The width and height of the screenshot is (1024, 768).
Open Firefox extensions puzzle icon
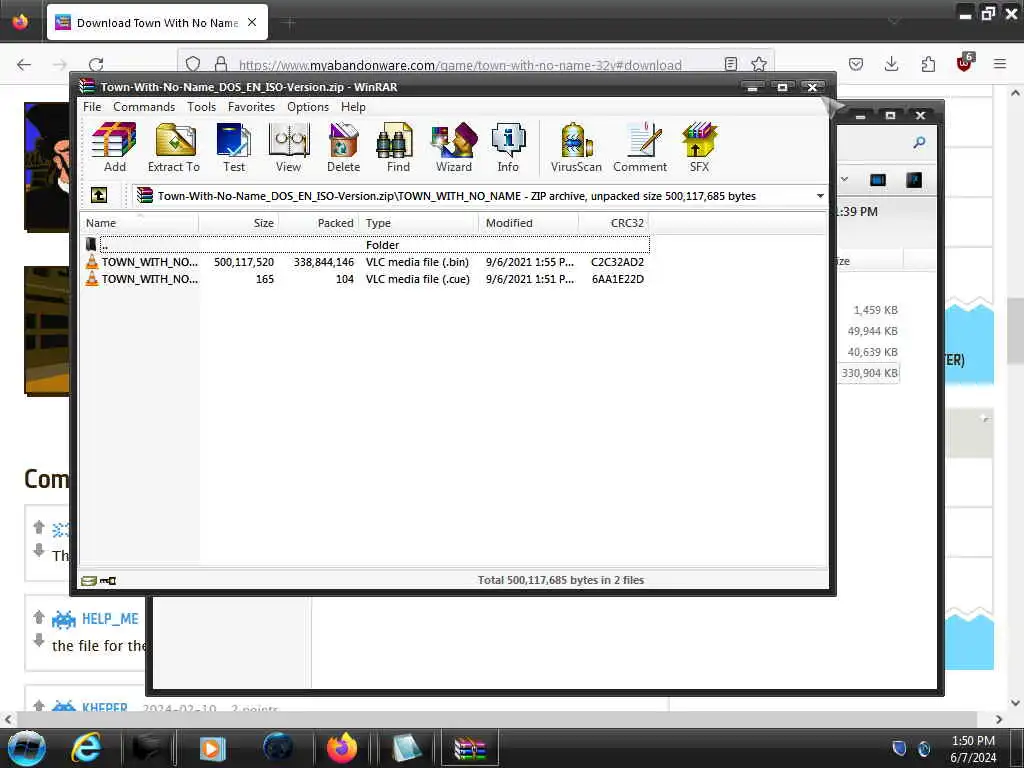point(927,64)
